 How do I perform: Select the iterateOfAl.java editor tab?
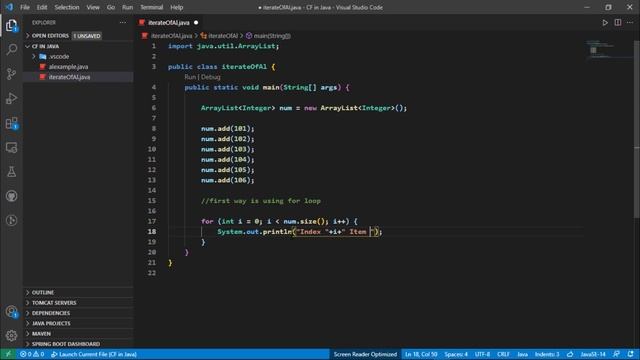tap(169, 22)
